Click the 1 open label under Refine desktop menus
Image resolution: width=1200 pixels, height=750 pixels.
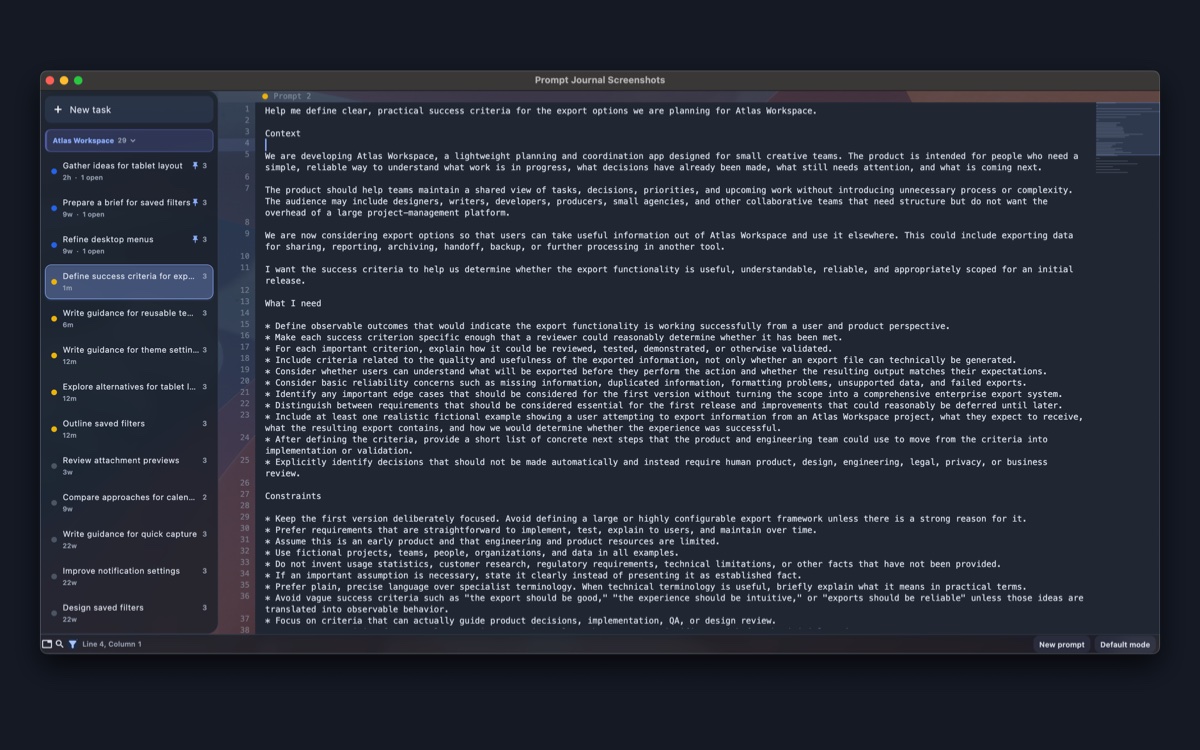(x=94, y=252)
